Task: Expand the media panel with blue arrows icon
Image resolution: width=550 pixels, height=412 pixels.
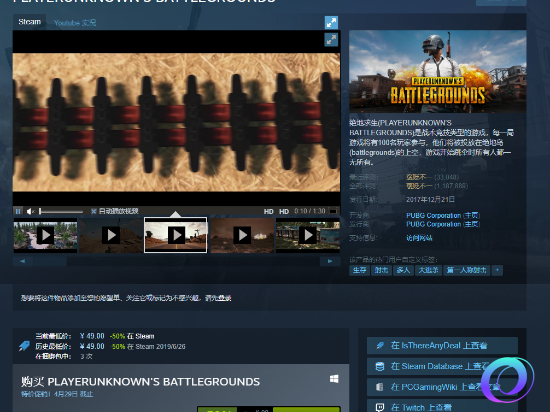Action: pyautogui.click(x=331, y=22)
